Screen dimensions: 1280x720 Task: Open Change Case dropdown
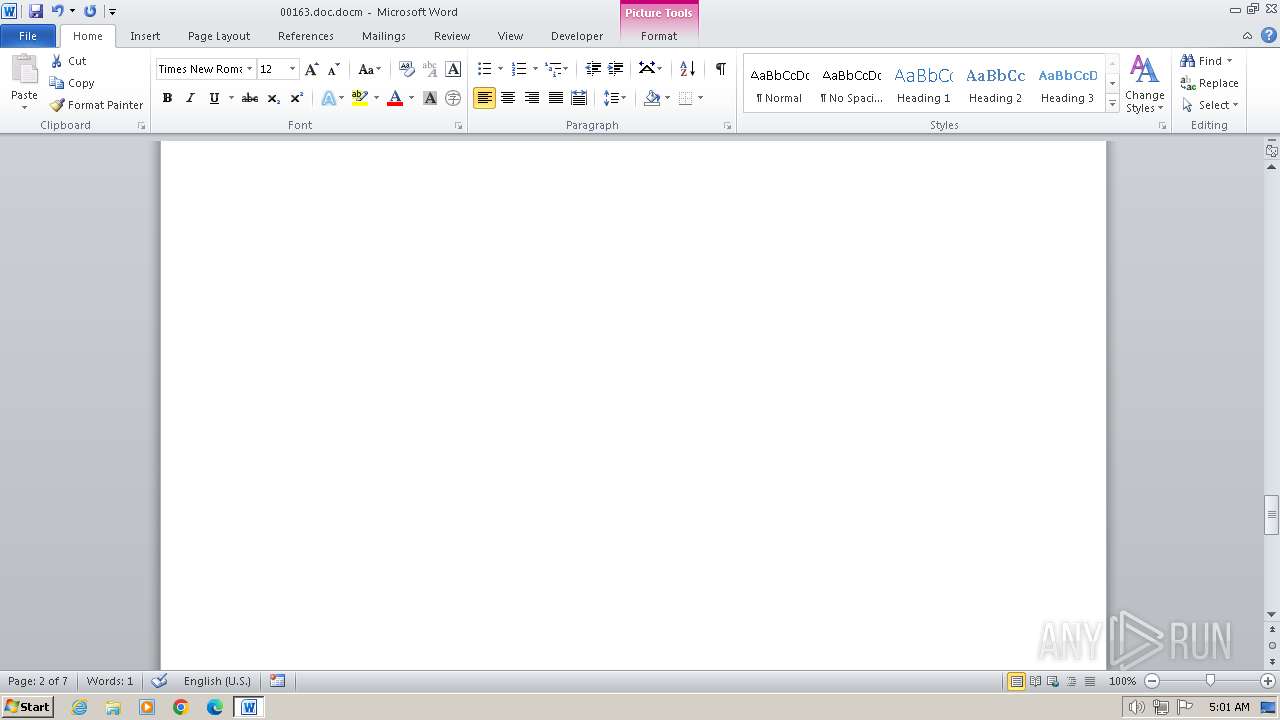pyautogui.click(x=369, y=69)
